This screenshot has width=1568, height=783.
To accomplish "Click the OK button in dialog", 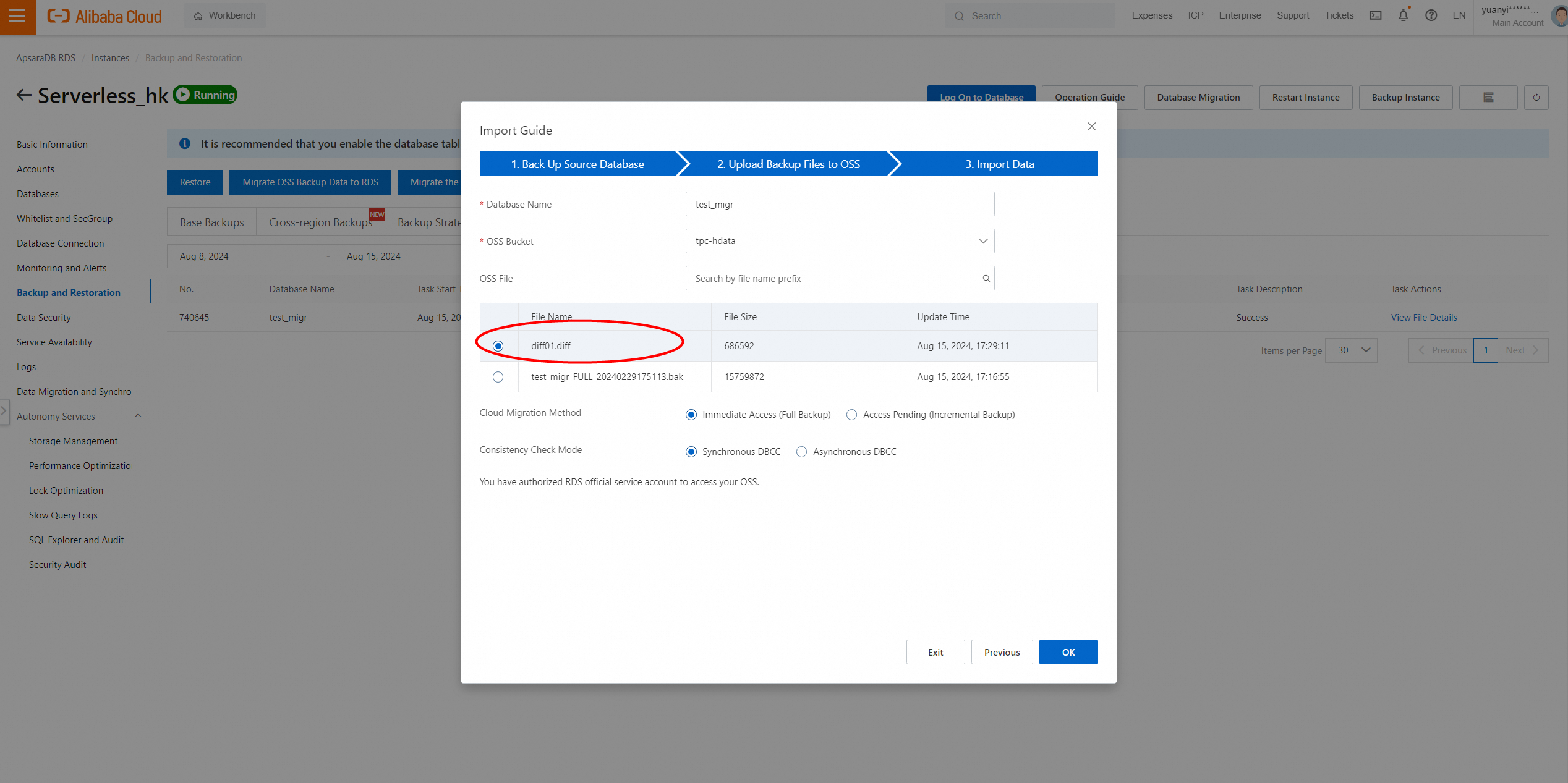I will click(1068, 652).
